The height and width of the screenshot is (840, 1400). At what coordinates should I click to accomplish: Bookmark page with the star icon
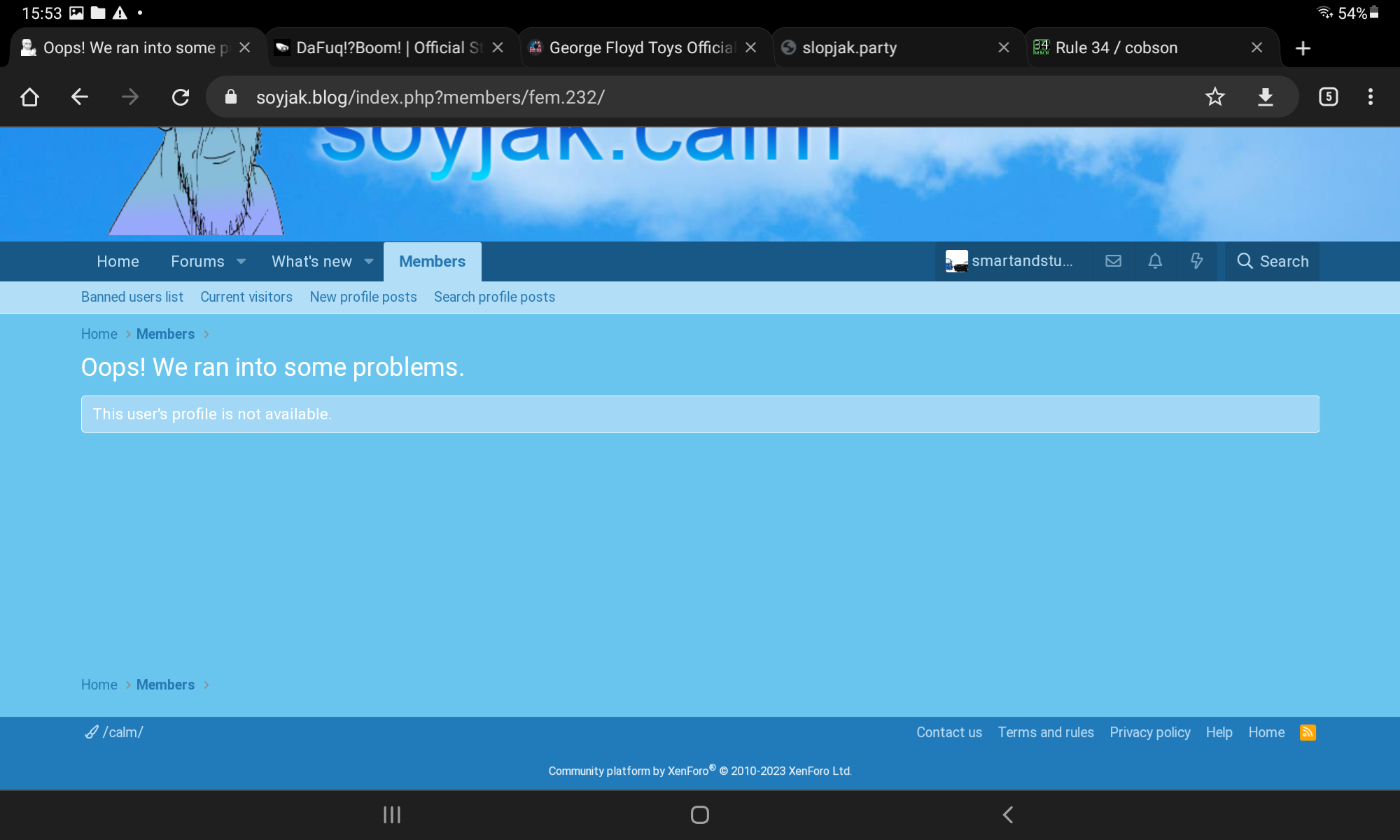pyautogui.click(x=1215, y=97)
